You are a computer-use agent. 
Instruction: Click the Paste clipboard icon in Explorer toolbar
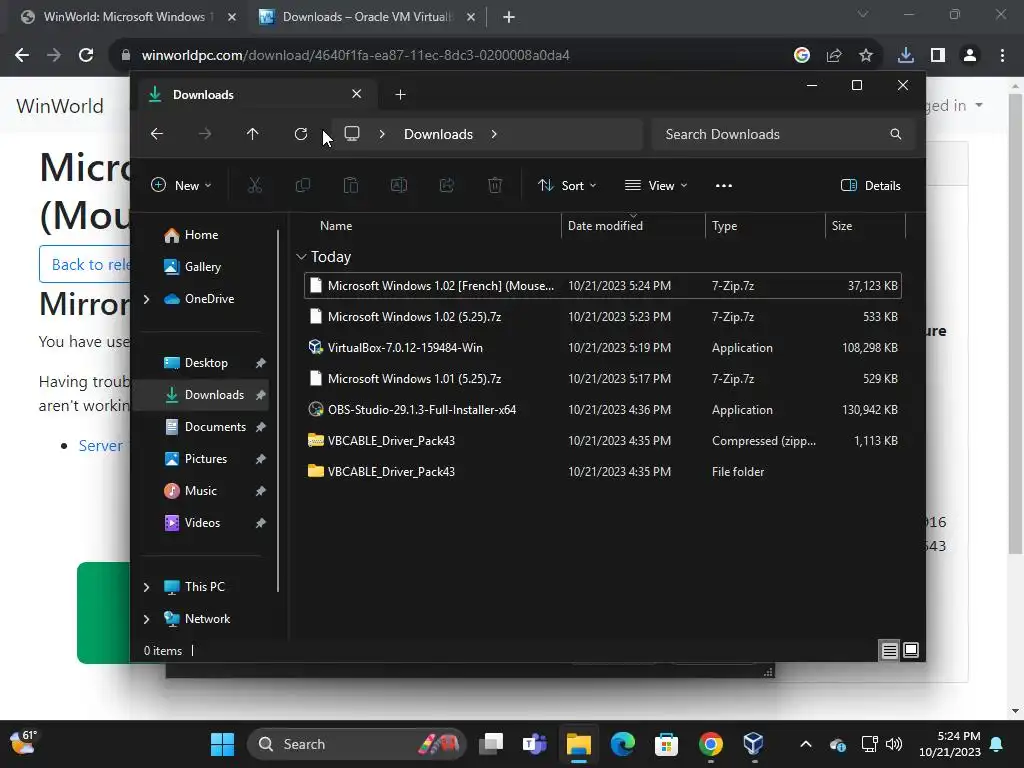pyautogui.click(x=351, y=185)
